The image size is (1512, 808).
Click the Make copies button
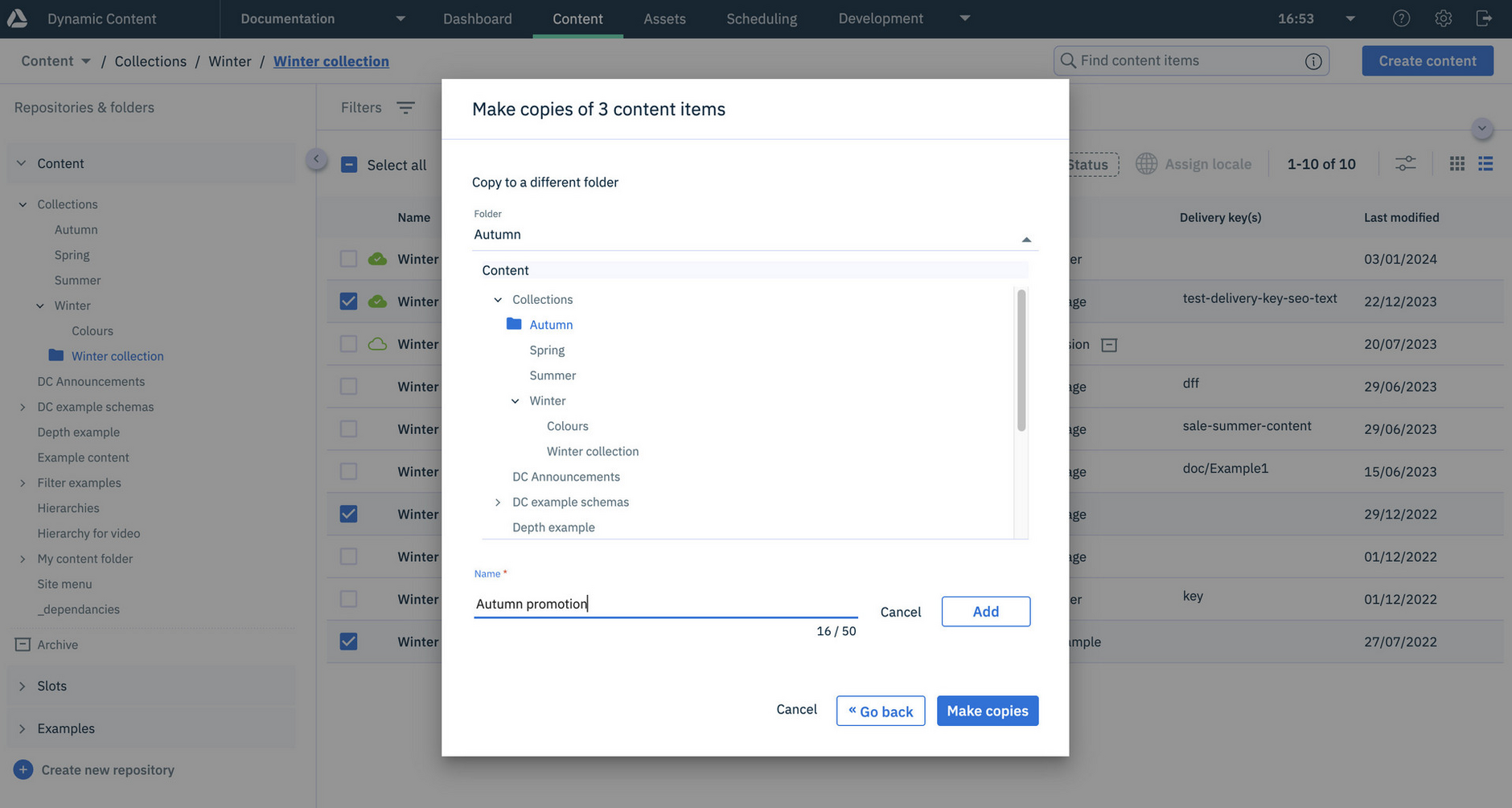[x=988, y=711]
